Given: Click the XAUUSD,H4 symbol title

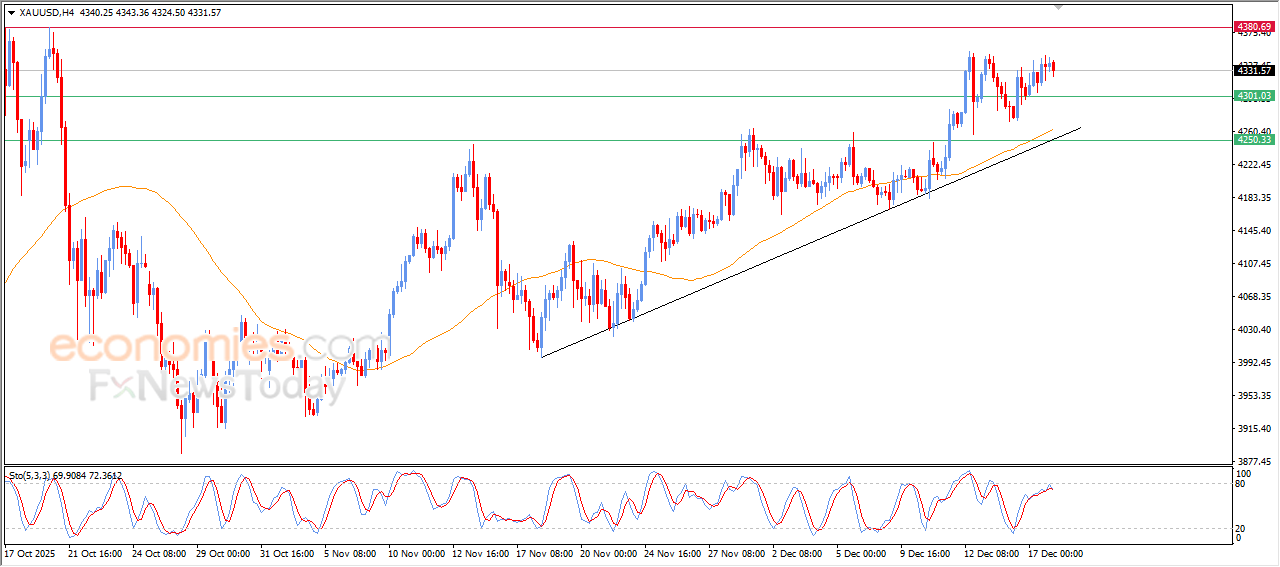Looking at the screenshot, I should click(46, 12).
